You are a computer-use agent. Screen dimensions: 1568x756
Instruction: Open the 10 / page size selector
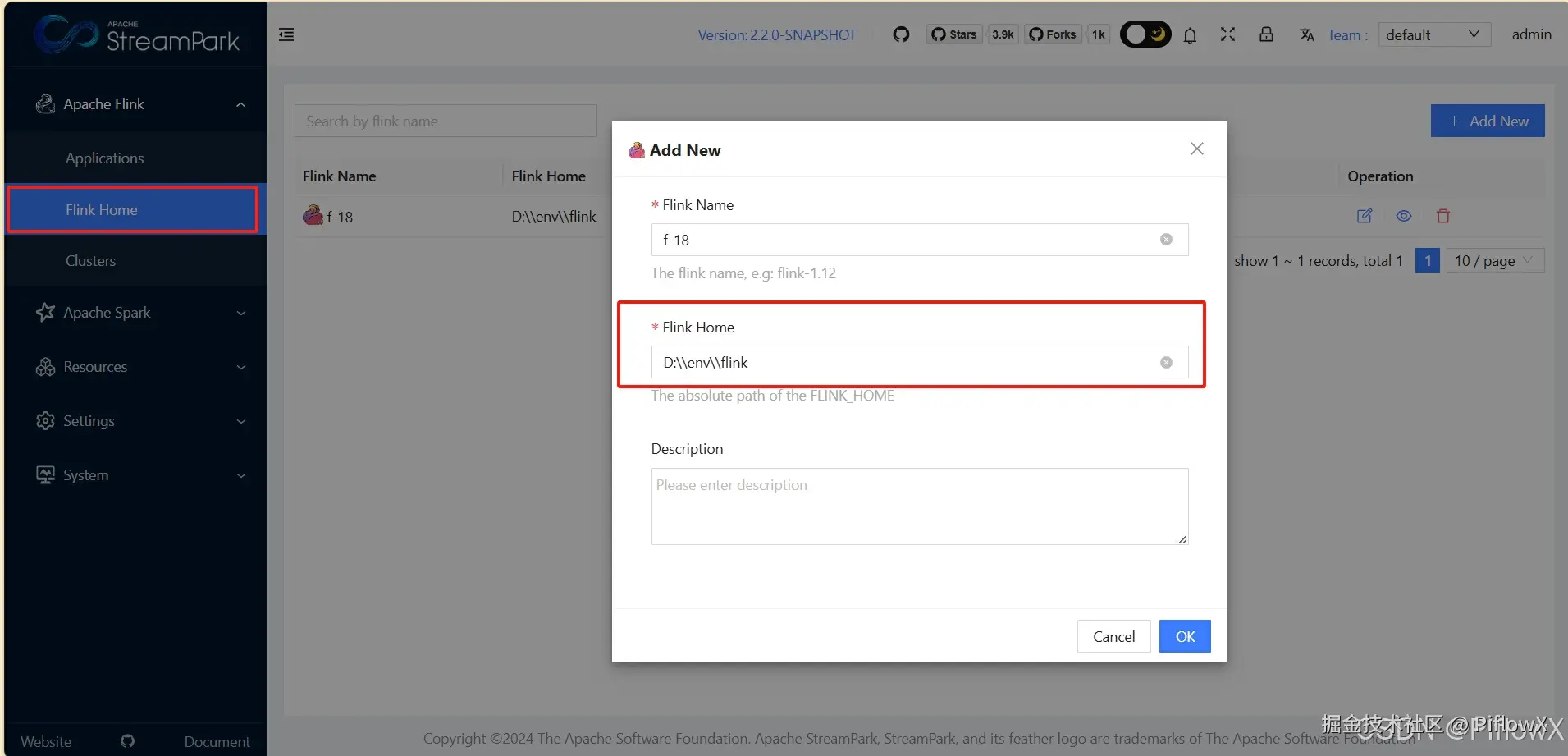[1494, 261]
